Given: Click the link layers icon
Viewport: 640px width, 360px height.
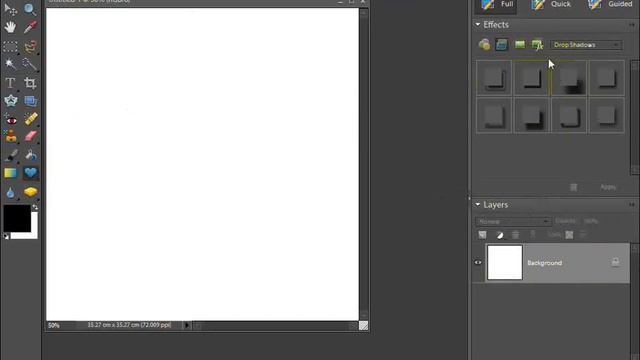Looking at the screenshot, I should pos(533,235).
